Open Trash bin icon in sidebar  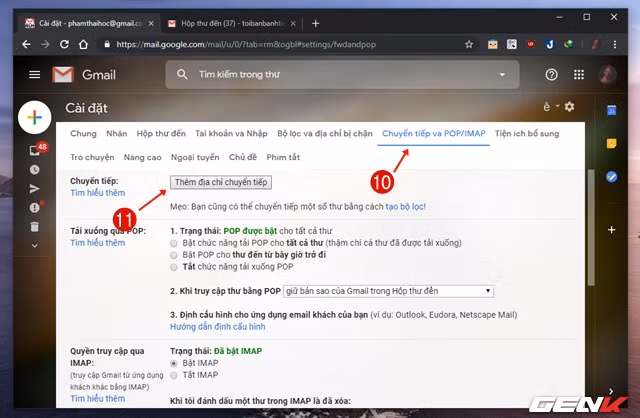35,227
